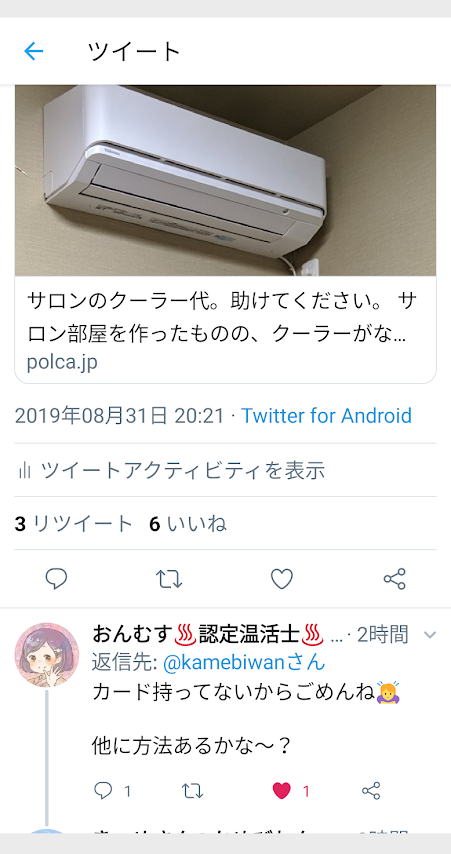Tap share icon under main tweet
The image size is (451, 854).
tap(395, 578)
